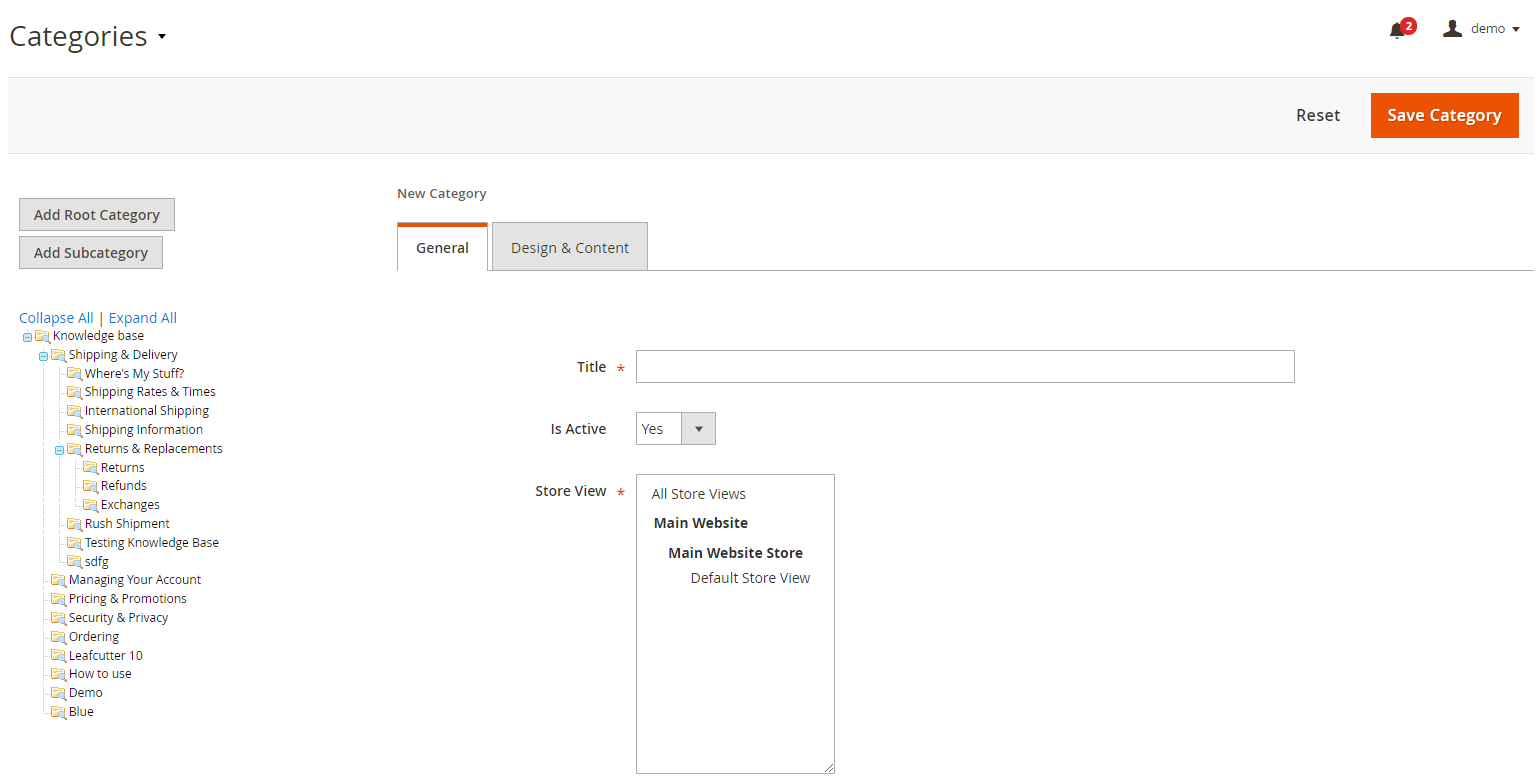Click the Ordering folder icon
Screen dimensions: 1538x784
point(59,637)
